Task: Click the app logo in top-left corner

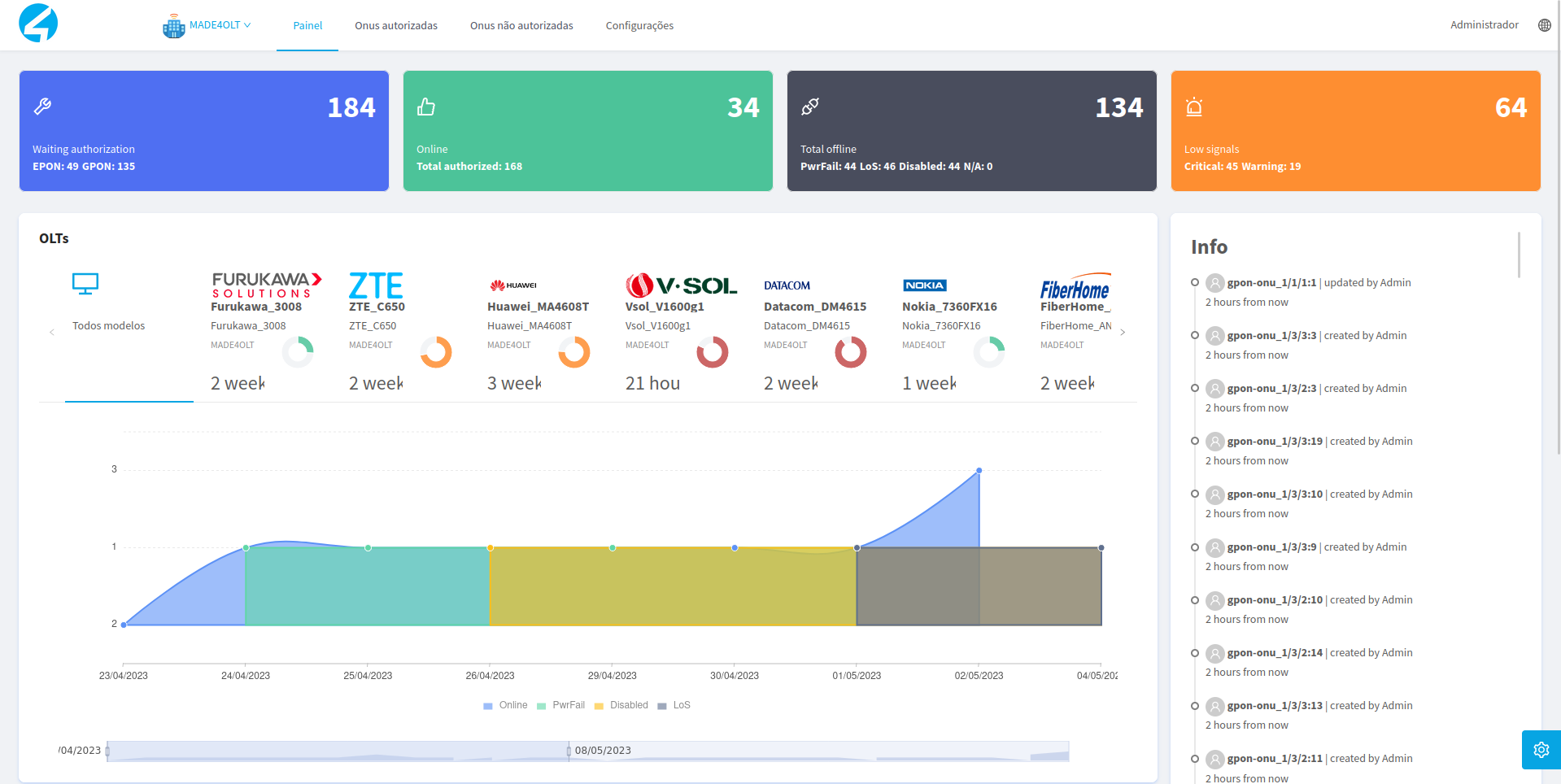Action: (x=38, y=23)
